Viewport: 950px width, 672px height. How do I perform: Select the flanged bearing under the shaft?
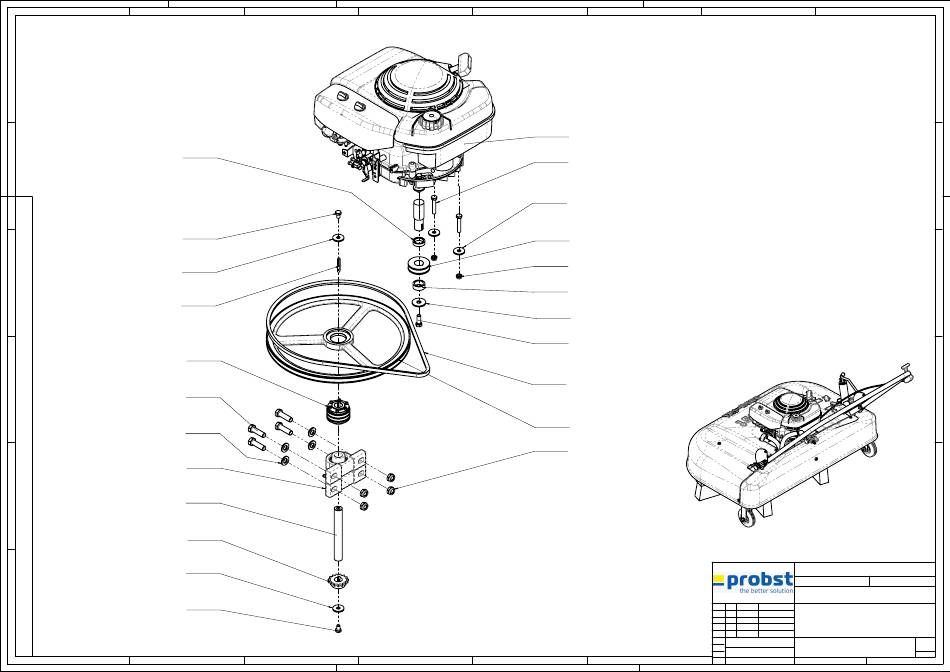click(339, 582)
